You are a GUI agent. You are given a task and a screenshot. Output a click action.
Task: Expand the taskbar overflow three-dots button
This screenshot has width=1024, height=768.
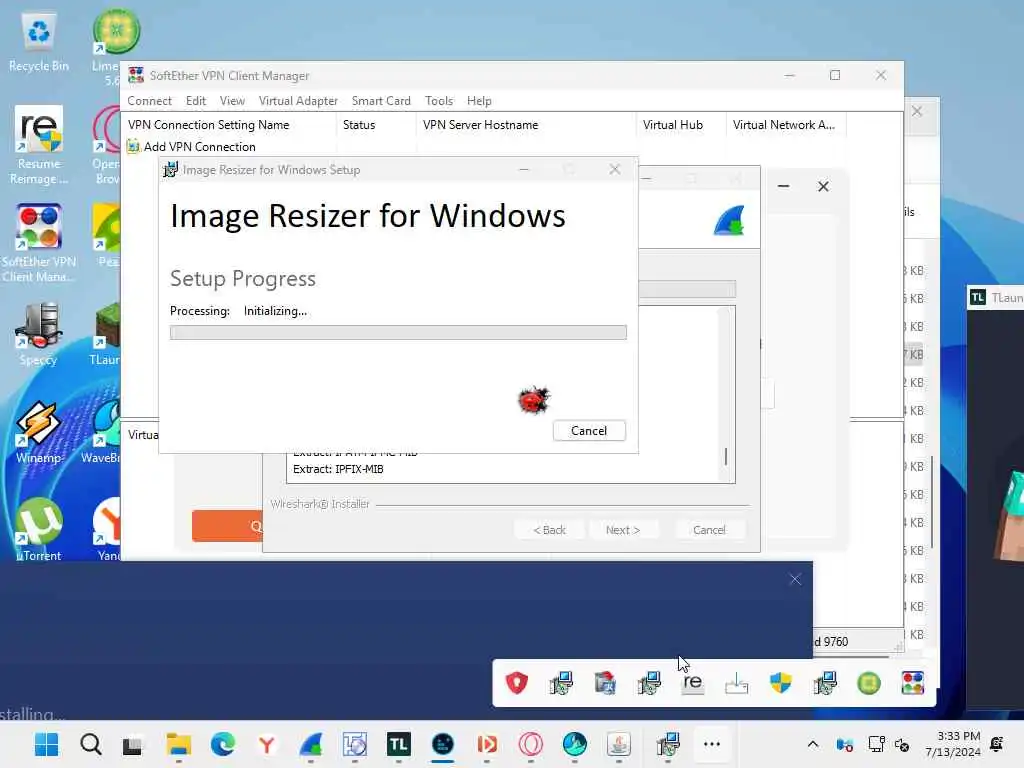coord(711,744)
